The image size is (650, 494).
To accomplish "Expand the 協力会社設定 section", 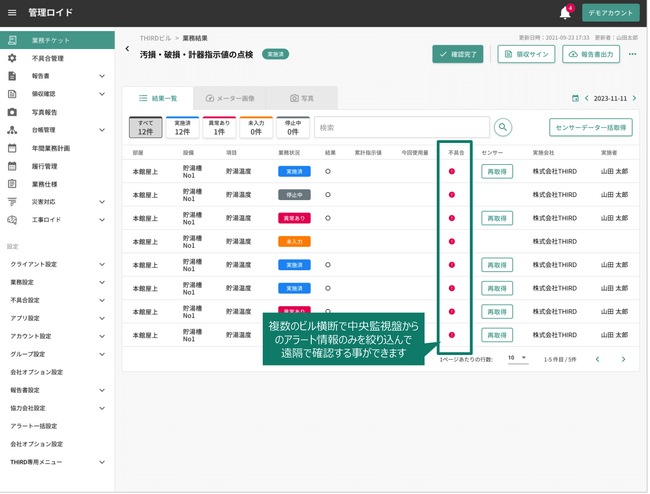I will (x=102, y=408).
